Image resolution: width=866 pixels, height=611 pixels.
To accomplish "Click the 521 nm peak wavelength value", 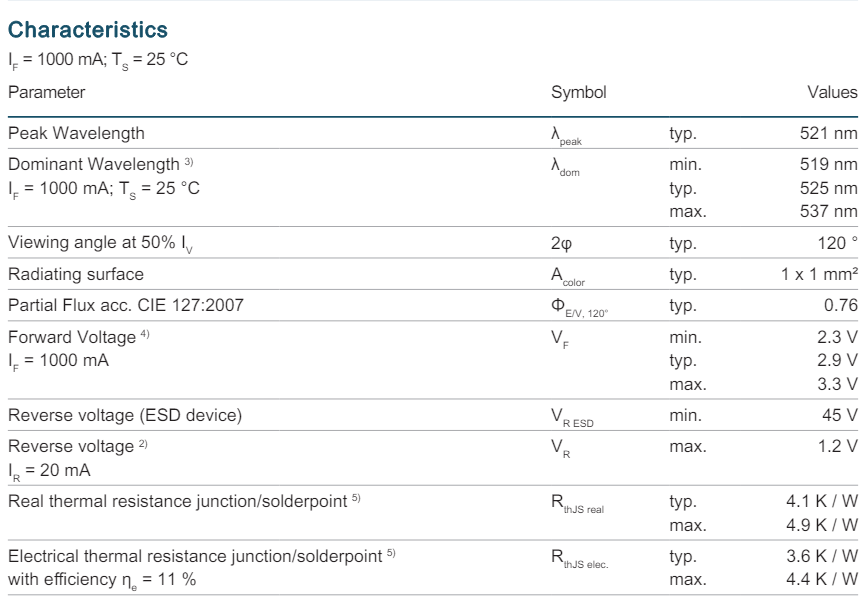I will [x=832, y=133].
